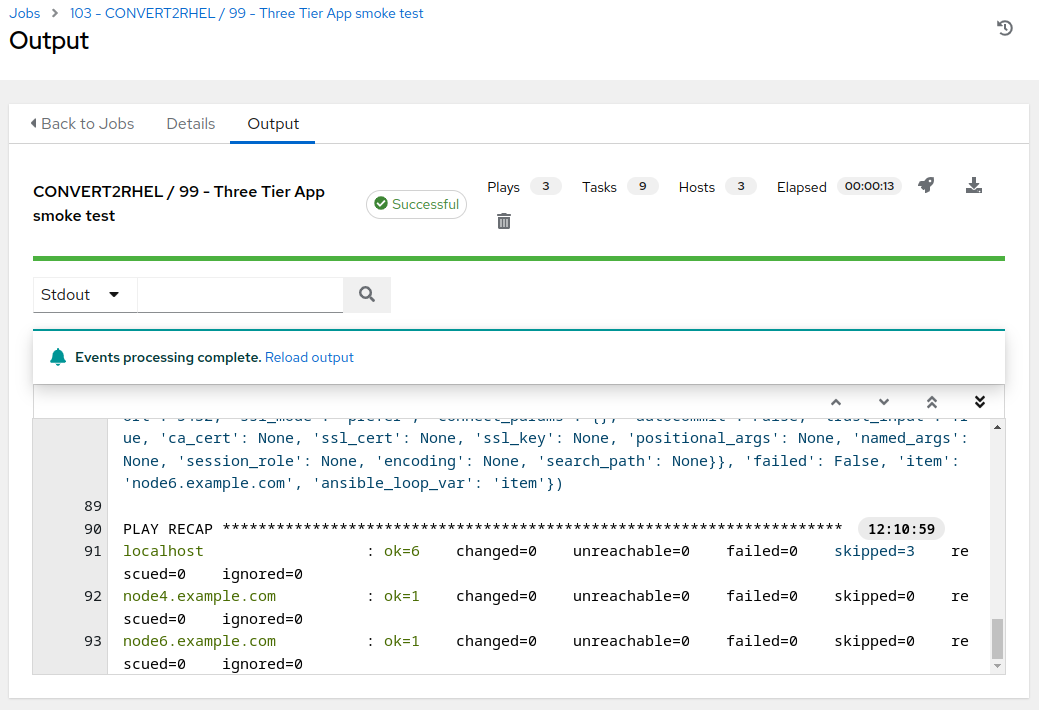The image size is (1039, 710).
Task: Click the output scrollbar down arrow
Action: click(997, 666)
